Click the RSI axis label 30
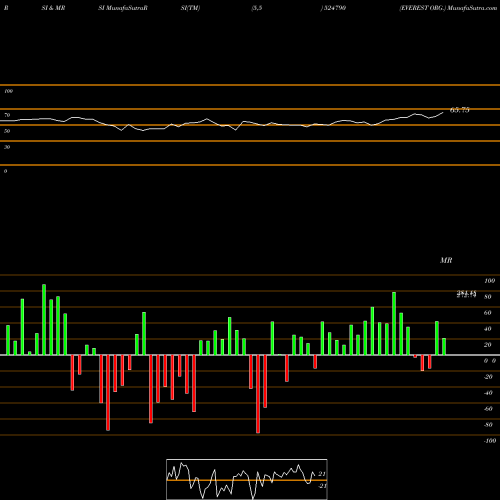Image resolution: width=500 pixels, height=500 pixels. coord(7,147)
